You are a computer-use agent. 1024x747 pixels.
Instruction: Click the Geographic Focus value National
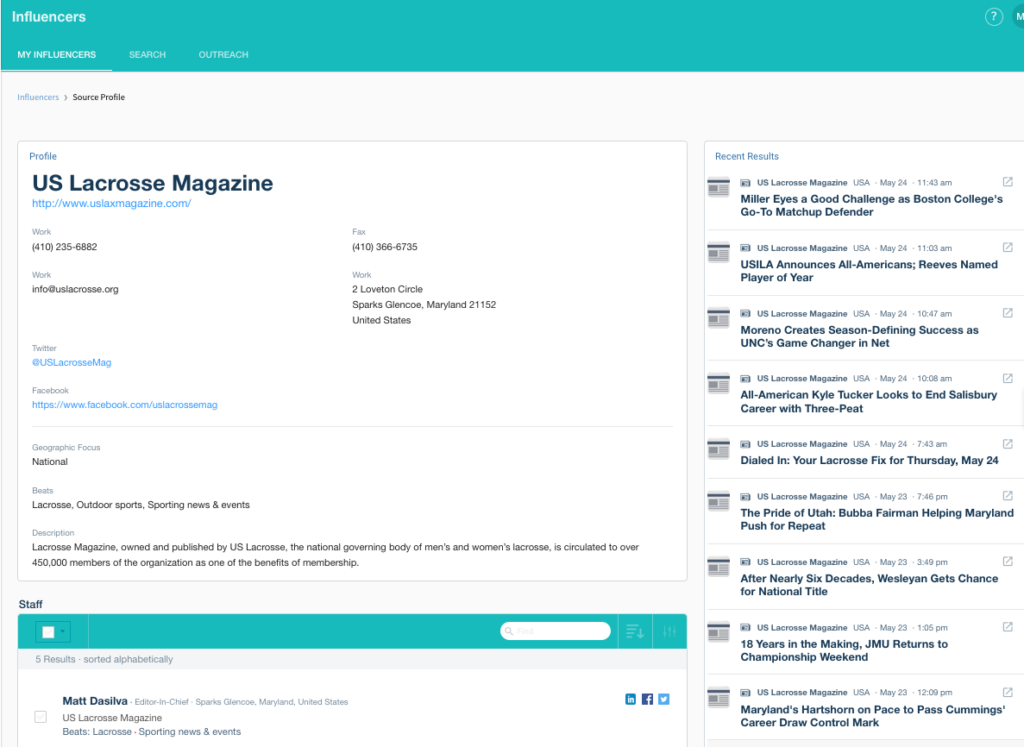click(x=50, y=462)
